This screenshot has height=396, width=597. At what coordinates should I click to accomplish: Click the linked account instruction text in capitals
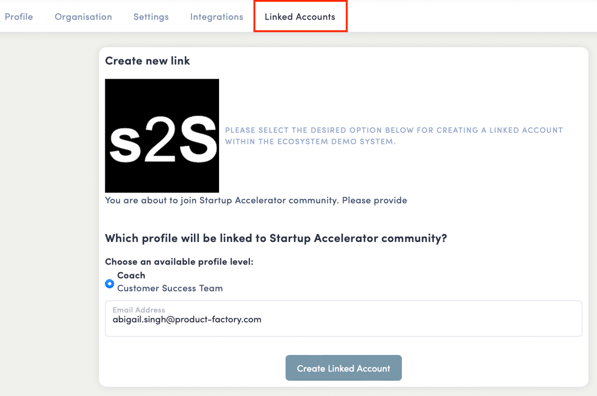click(394, 136)
